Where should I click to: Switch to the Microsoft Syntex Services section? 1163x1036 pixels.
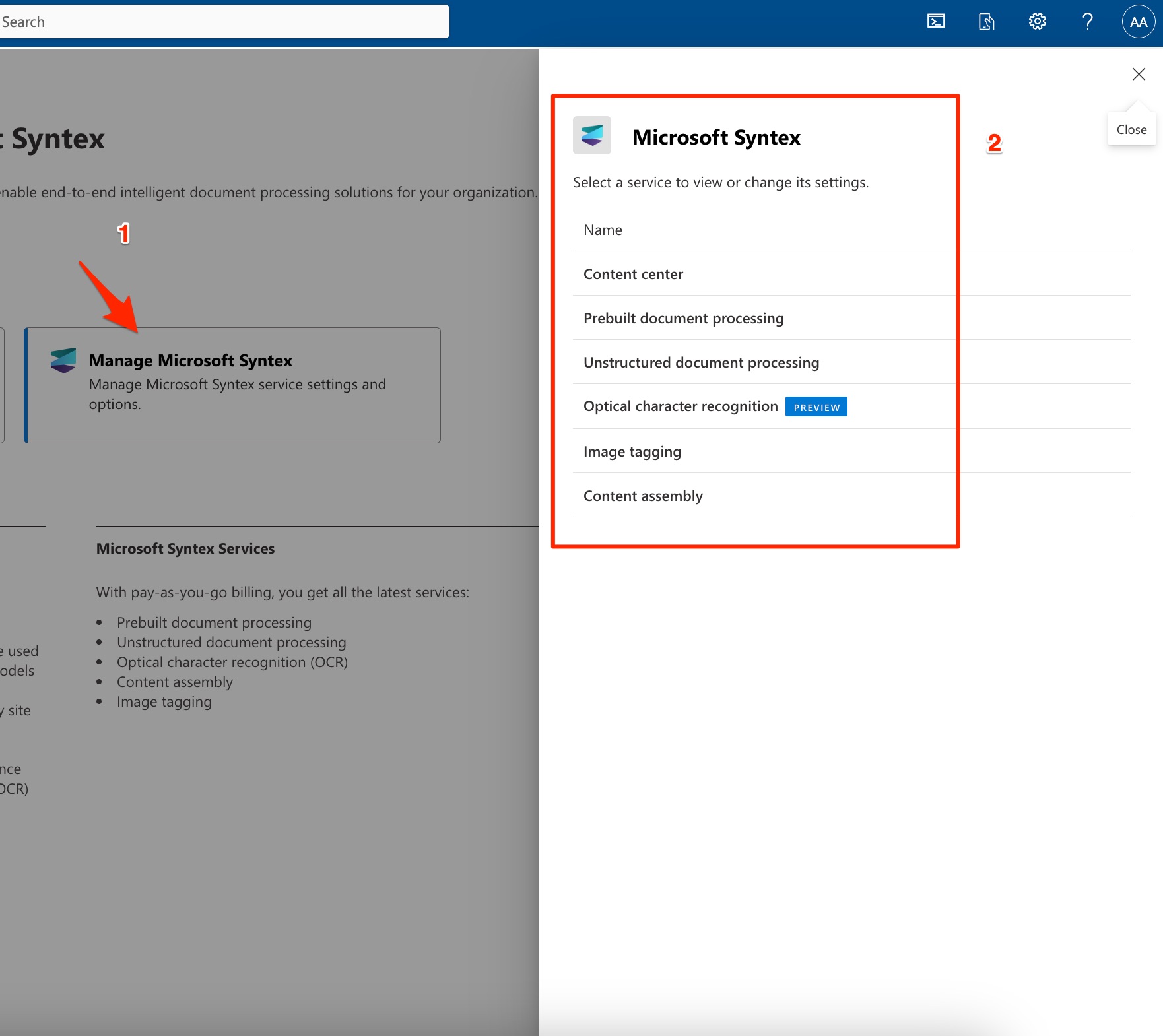tap(185, 548)
